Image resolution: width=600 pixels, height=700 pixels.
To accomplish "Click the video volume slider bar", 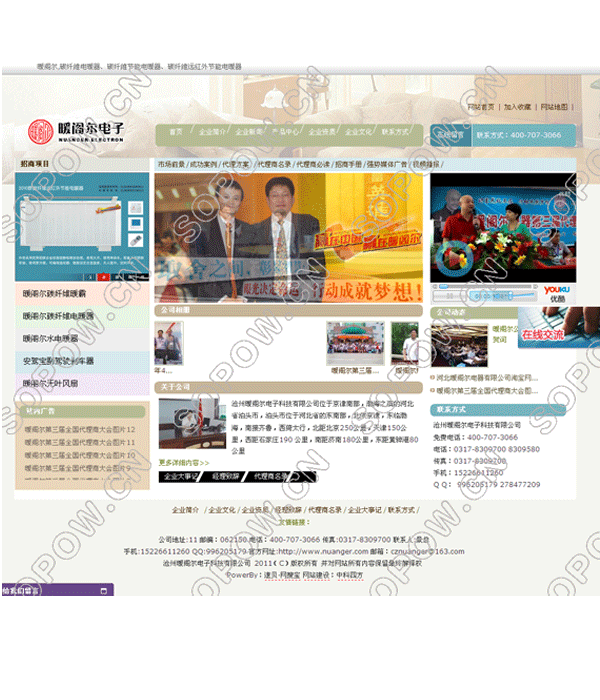I will point(522,295).
